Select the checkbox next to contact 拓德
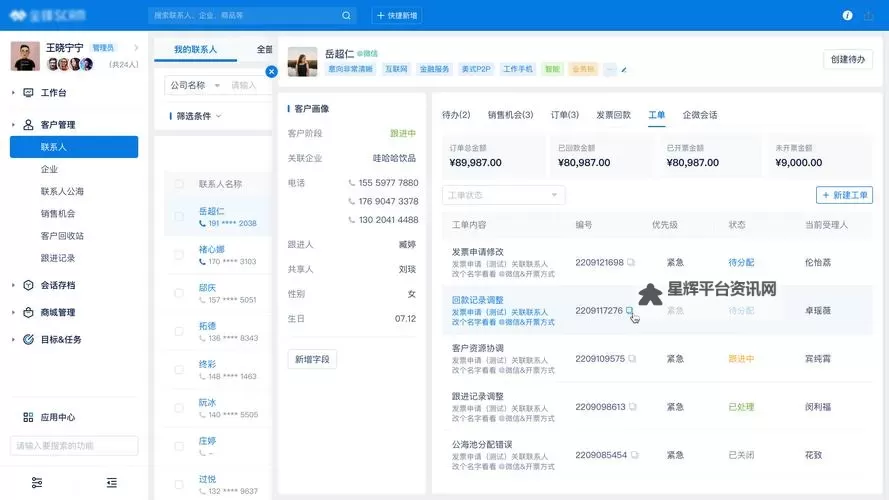The image size is (889, 500). coord(179,331)
